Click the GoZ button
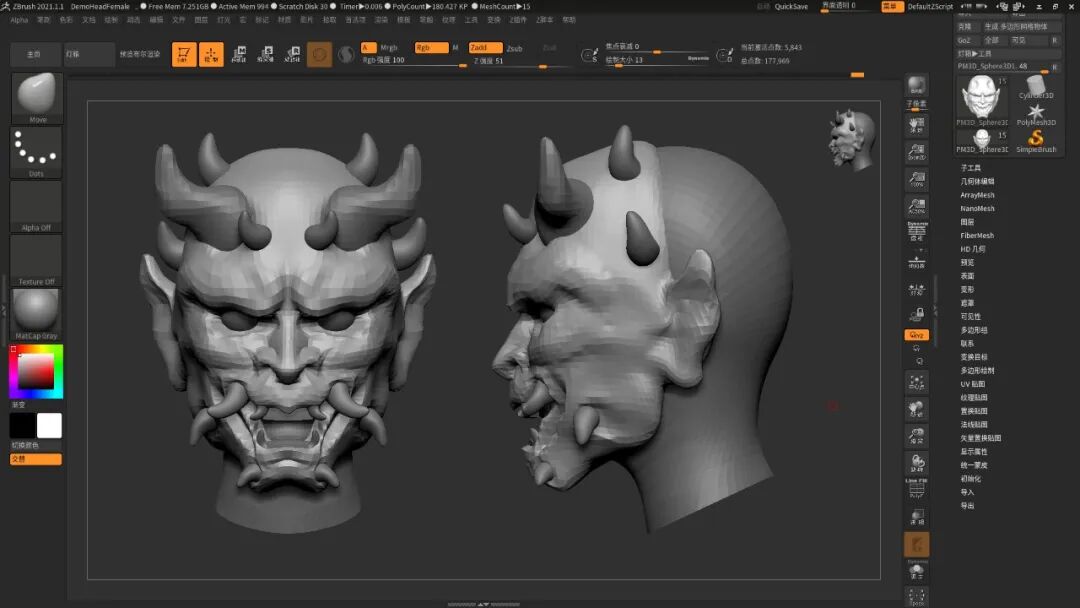Image resolution: width=1080 pixels, height=608 pixels. point(964,40)
